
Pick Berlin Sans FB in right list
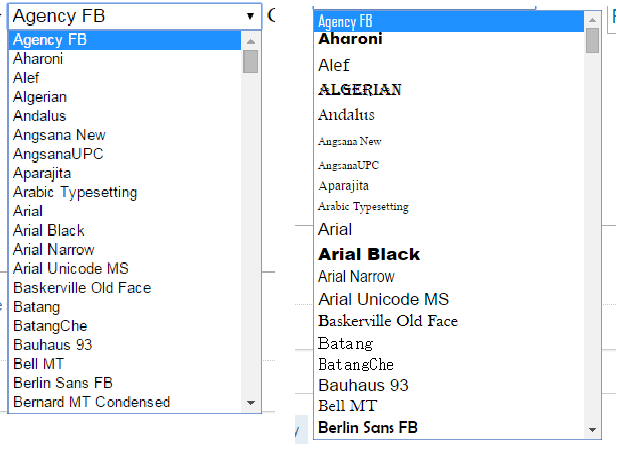(x=368, y=427)
